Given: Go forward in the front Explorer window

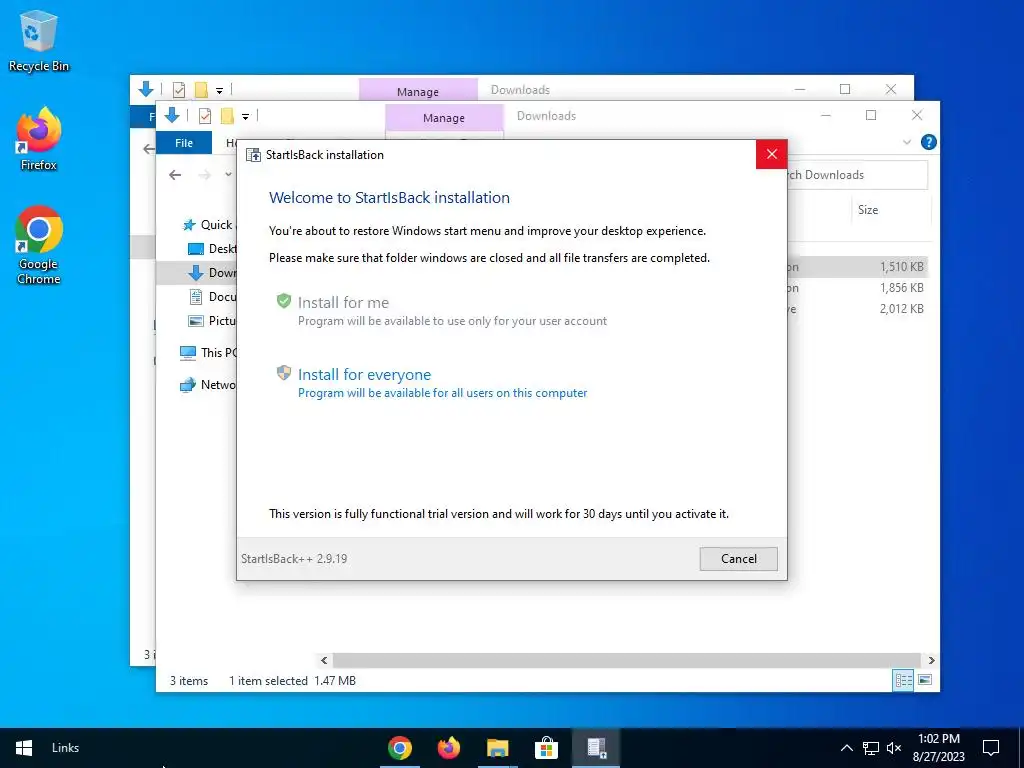Looking at the screenshot, I should click(x=204, y=175).
